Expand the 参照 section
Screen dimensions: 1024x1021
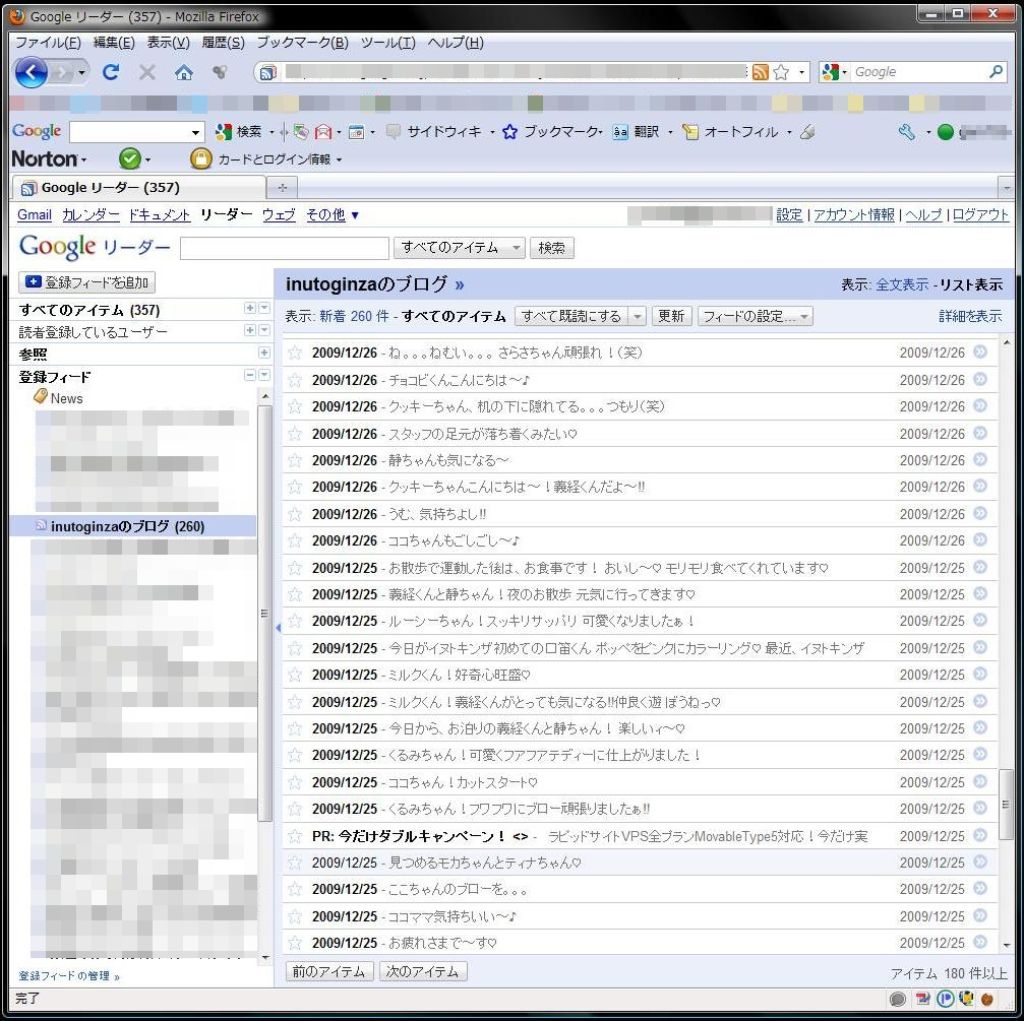(264, 353)
